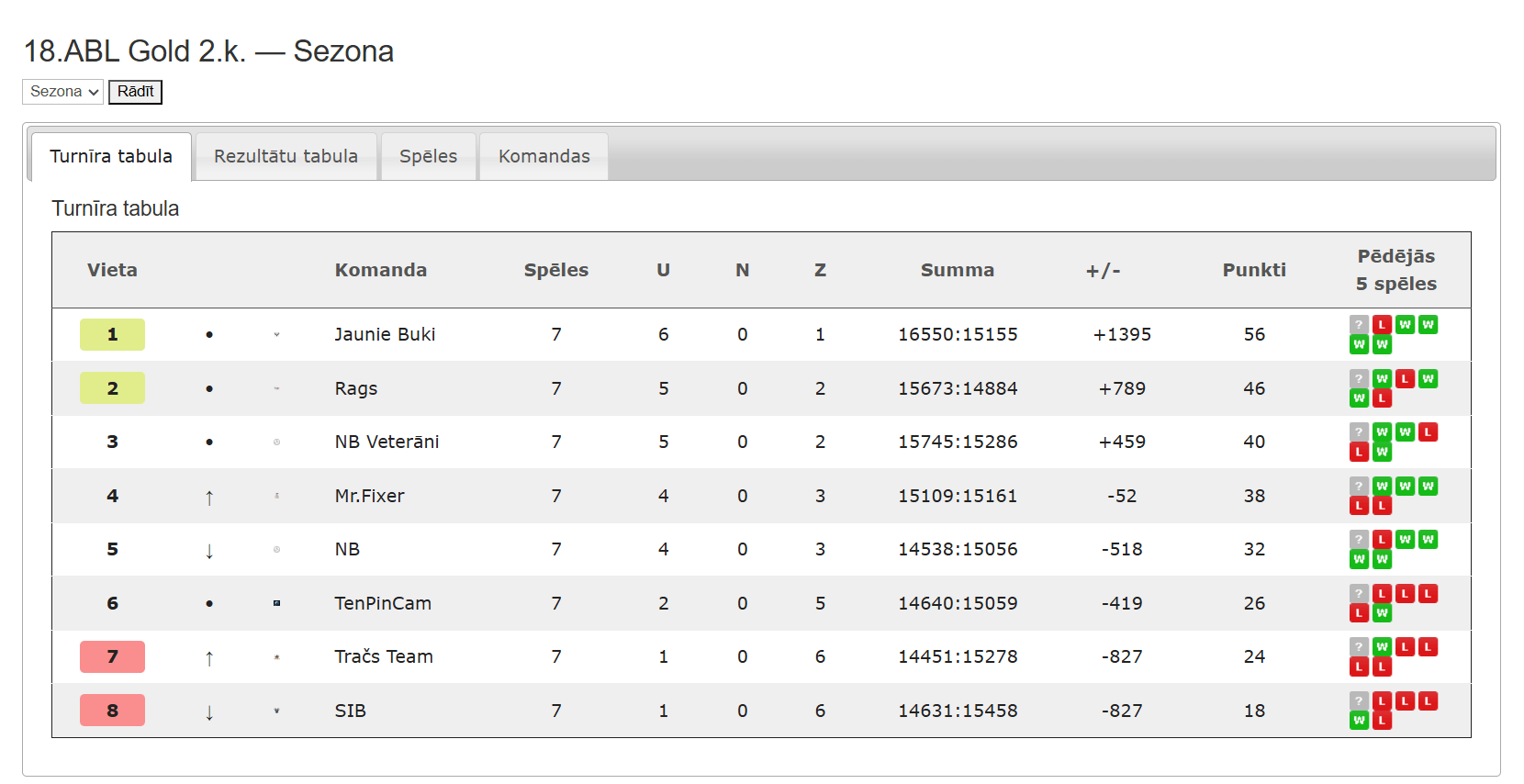Click first red L result icon for Jaunie Buki
Image resolution: width=1524 pixels, height=784 pixels.
click(1382, 324)
